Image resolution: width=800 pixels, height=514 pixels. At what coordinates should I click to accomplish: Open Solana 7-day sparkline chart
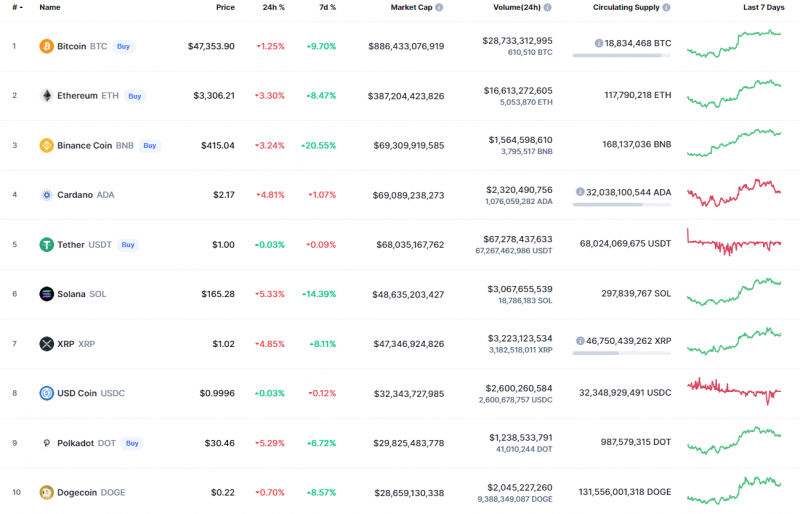(x=734, y=291)
